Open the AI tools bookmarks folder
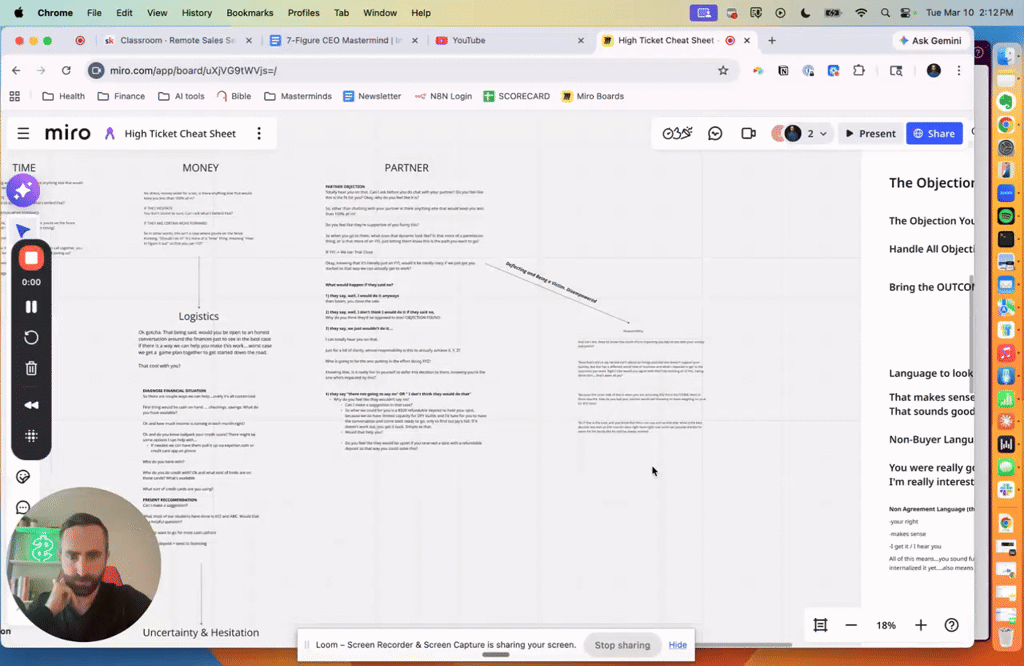This screenshot has height=666, width=1024. point(181,96)
